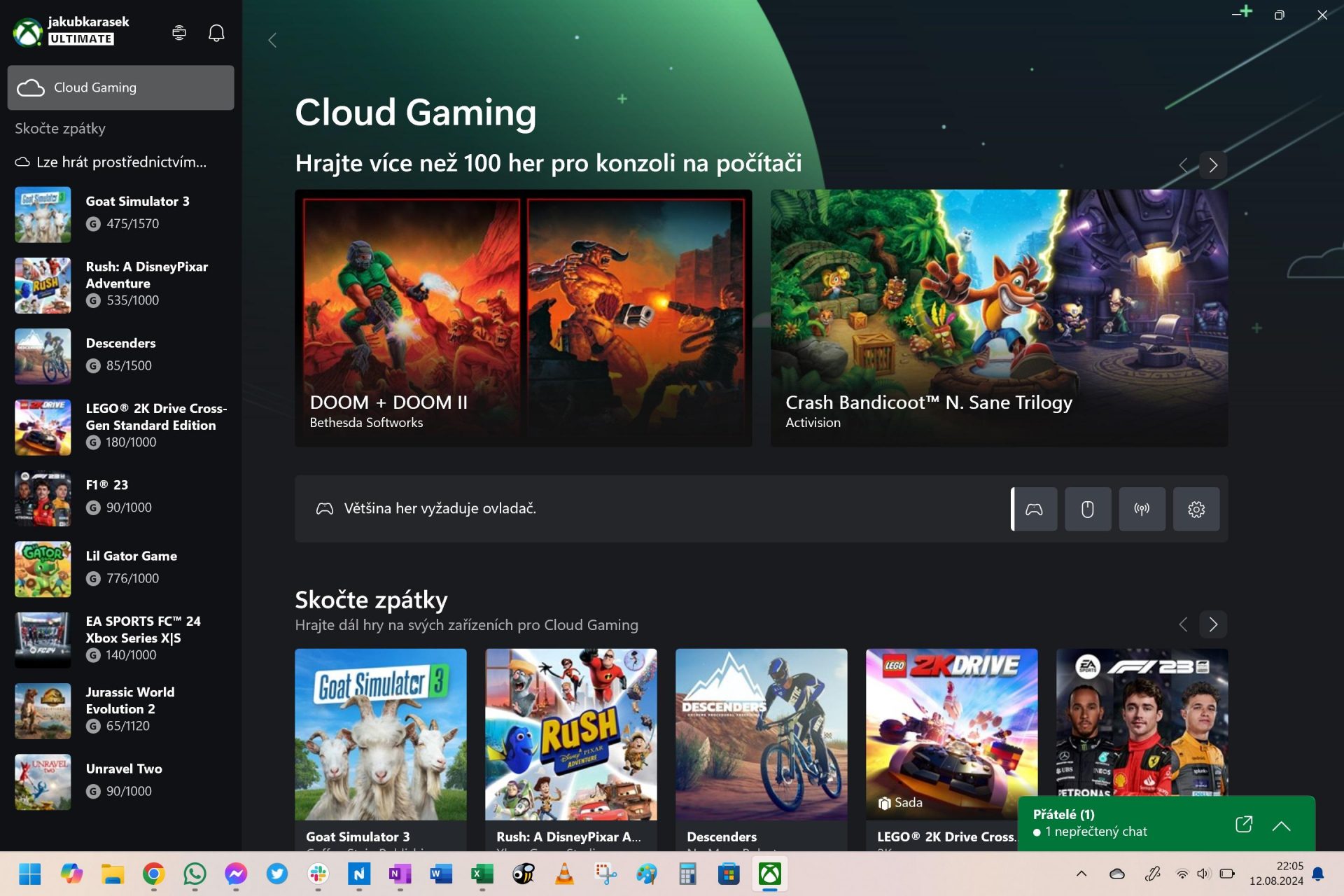Open Jurassic World Evolution 2 sidebar entry

[120, 711]
